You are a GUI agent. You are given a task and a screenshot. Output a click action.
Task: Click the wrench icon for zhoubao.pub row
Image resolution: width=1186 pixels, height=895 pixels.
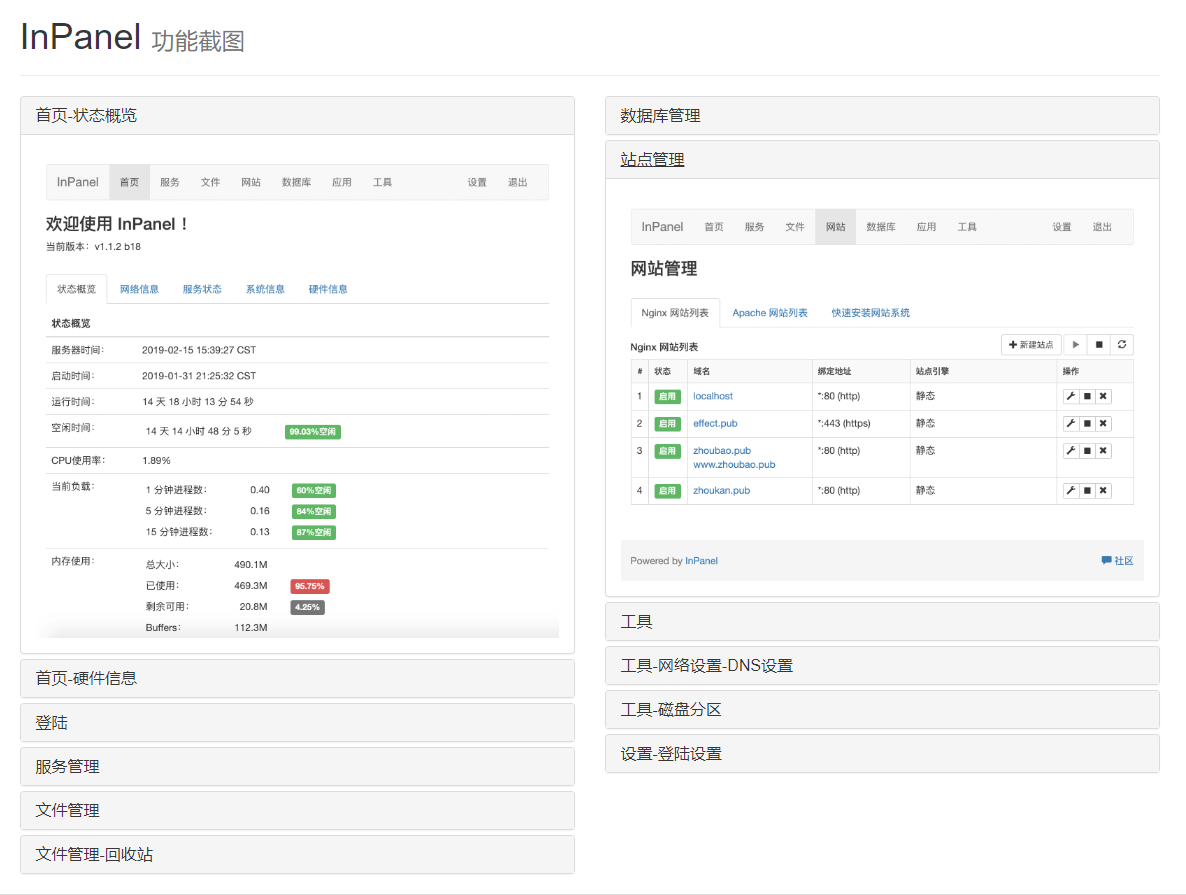pyautogui.click(x=1070, y=451)
